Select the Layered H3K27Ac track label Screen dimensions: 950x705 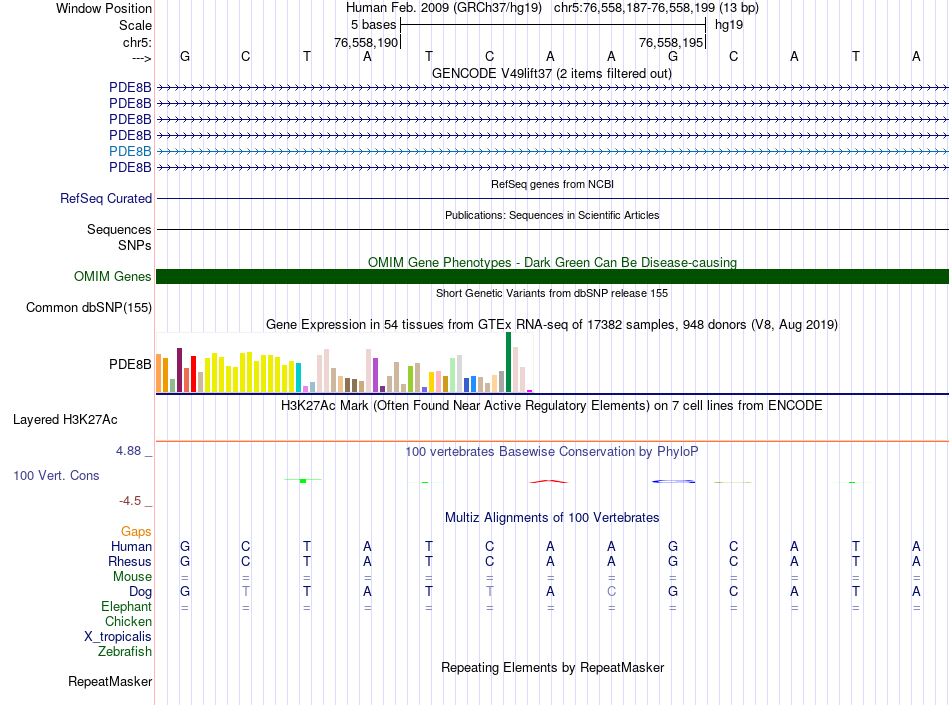click(x=65, y=420)
